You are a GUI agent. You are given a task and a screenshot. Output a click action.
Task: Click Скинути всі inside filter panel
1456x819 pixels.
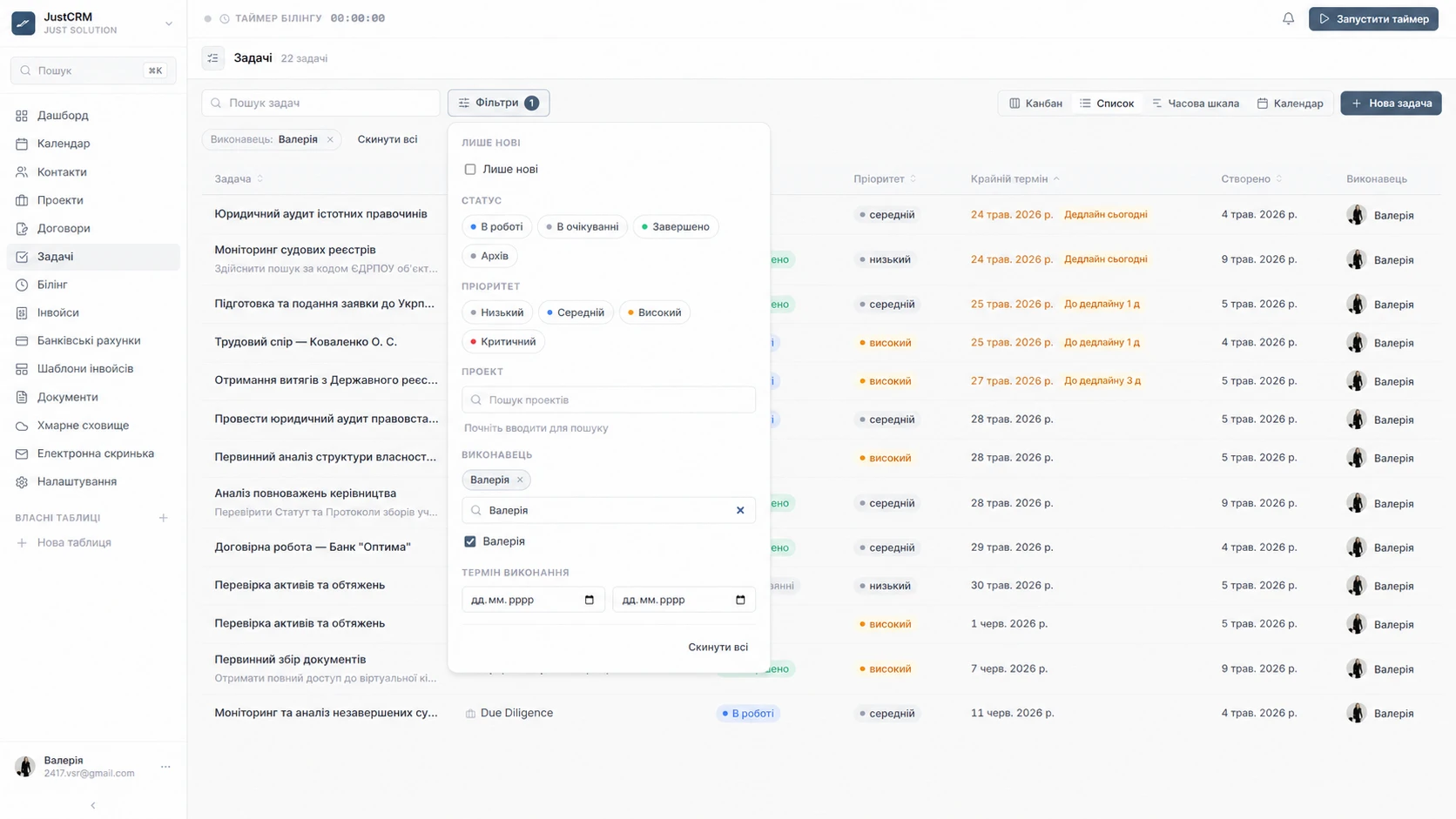718,647
